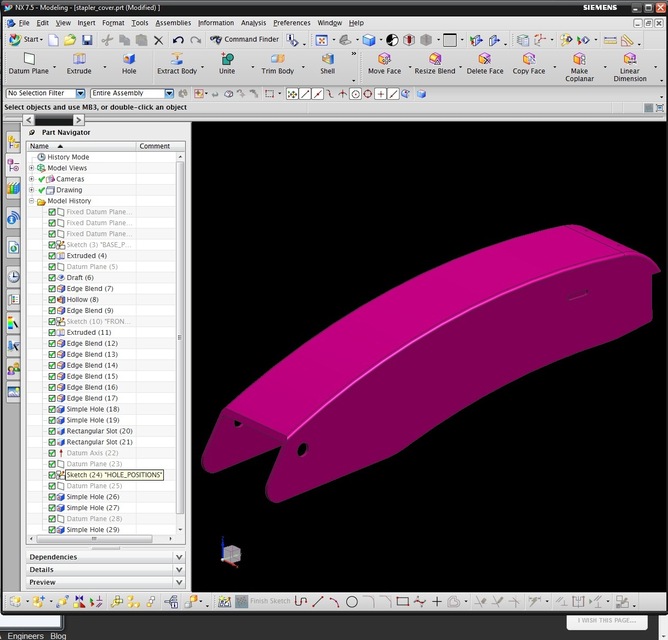Viewport: 668px width, 640px height.
Task: Open the Insert menu
Action: click(86, 23)
